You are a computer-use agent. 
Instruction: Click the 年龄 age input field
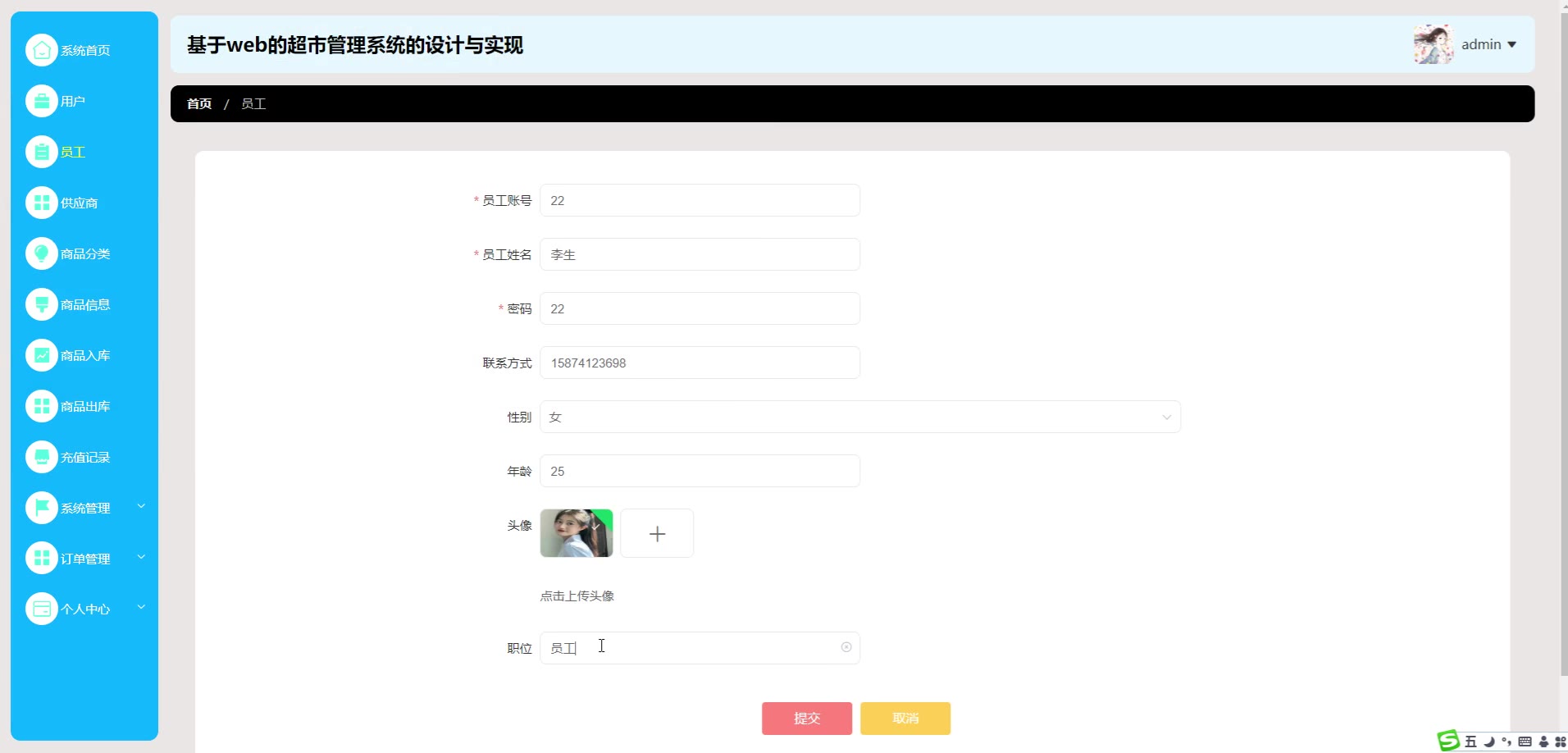pyautogui.click(x=700, y=471)
